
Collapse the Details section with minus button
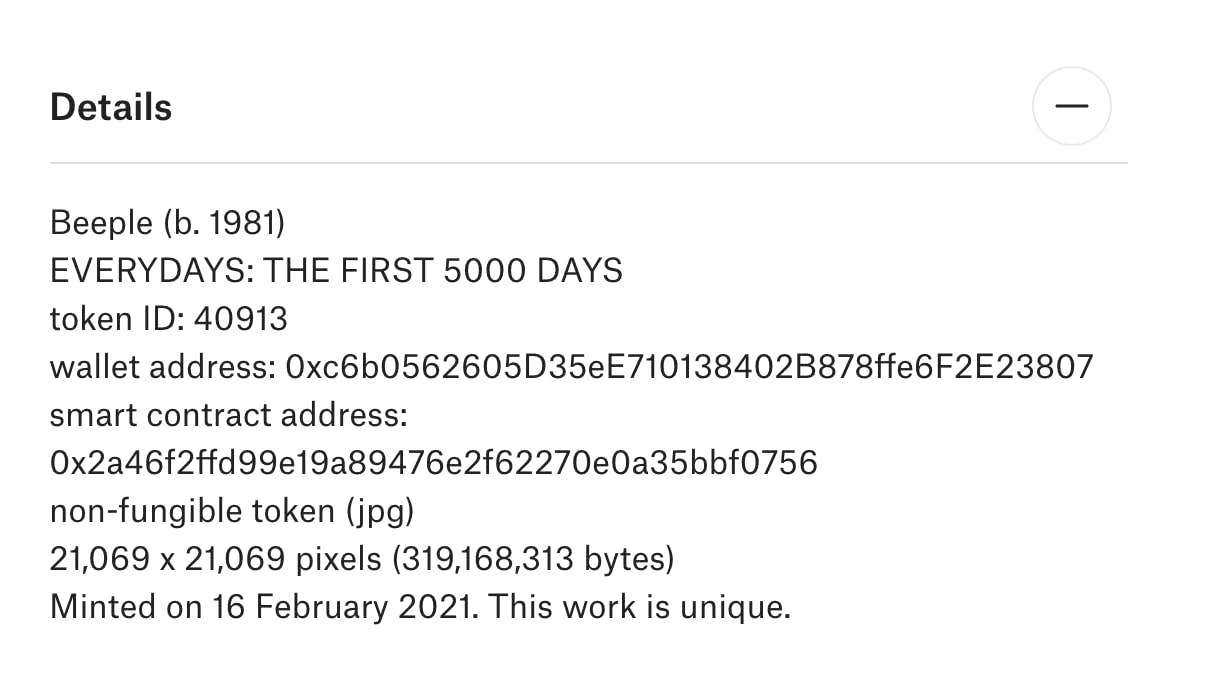[x=1071, y=106]
